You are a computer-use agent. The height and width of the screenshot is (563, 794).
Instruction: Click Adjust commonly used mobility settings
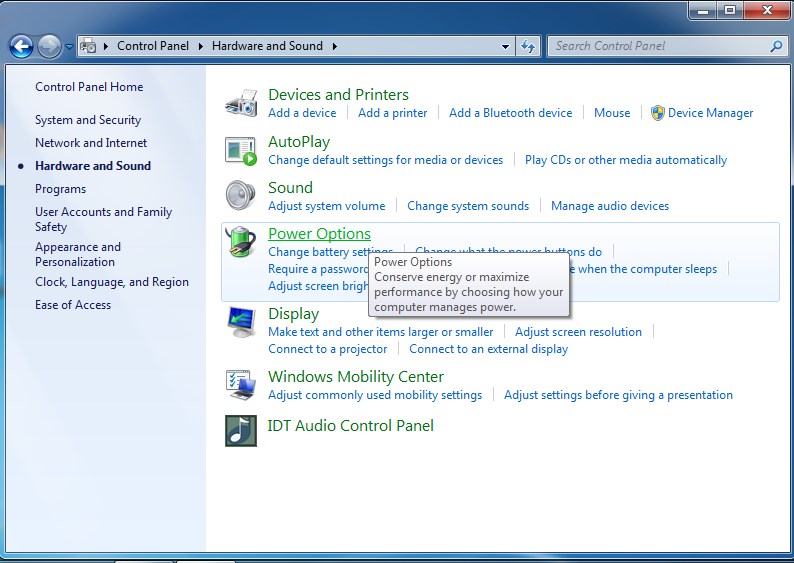375,395
